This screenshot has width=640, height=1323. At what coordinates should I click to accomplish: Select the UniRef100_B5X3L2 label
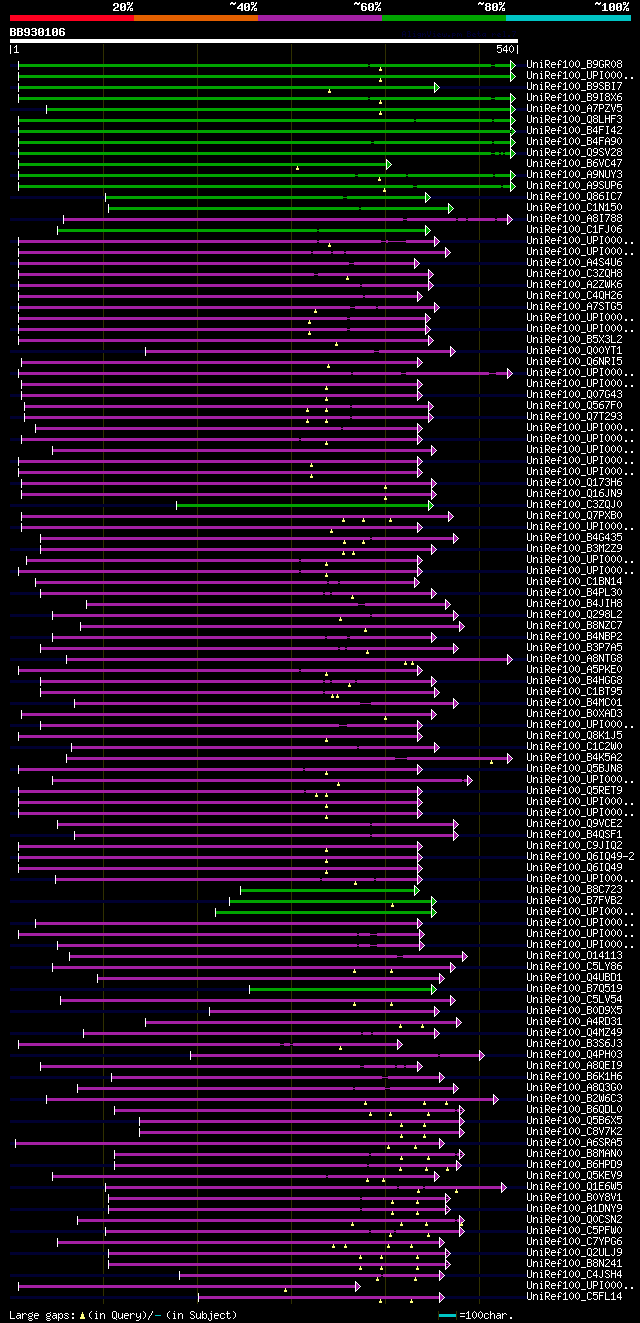574,339
